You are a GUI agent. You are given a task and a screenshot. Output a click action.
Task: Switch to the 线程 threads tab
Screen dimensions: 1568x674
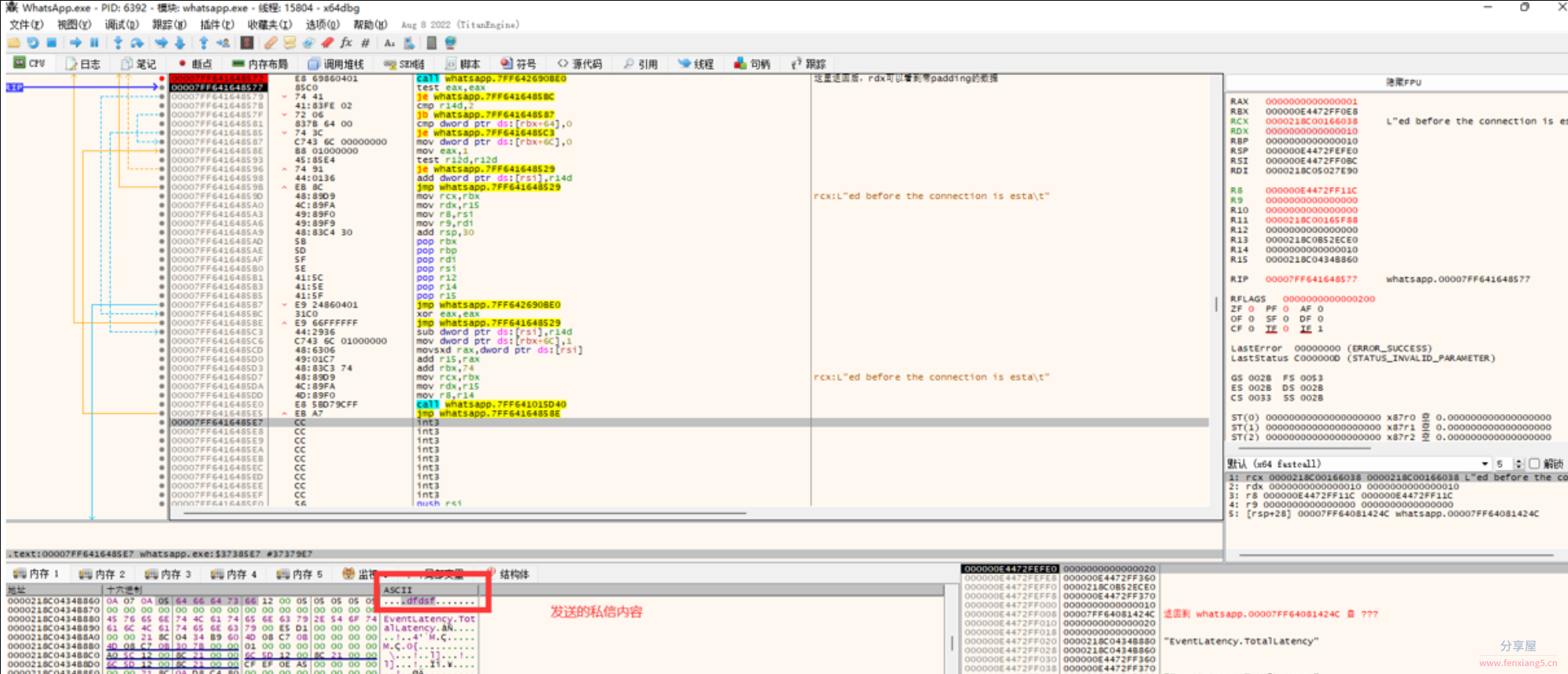pyautogui.click(x=696, y=64)
